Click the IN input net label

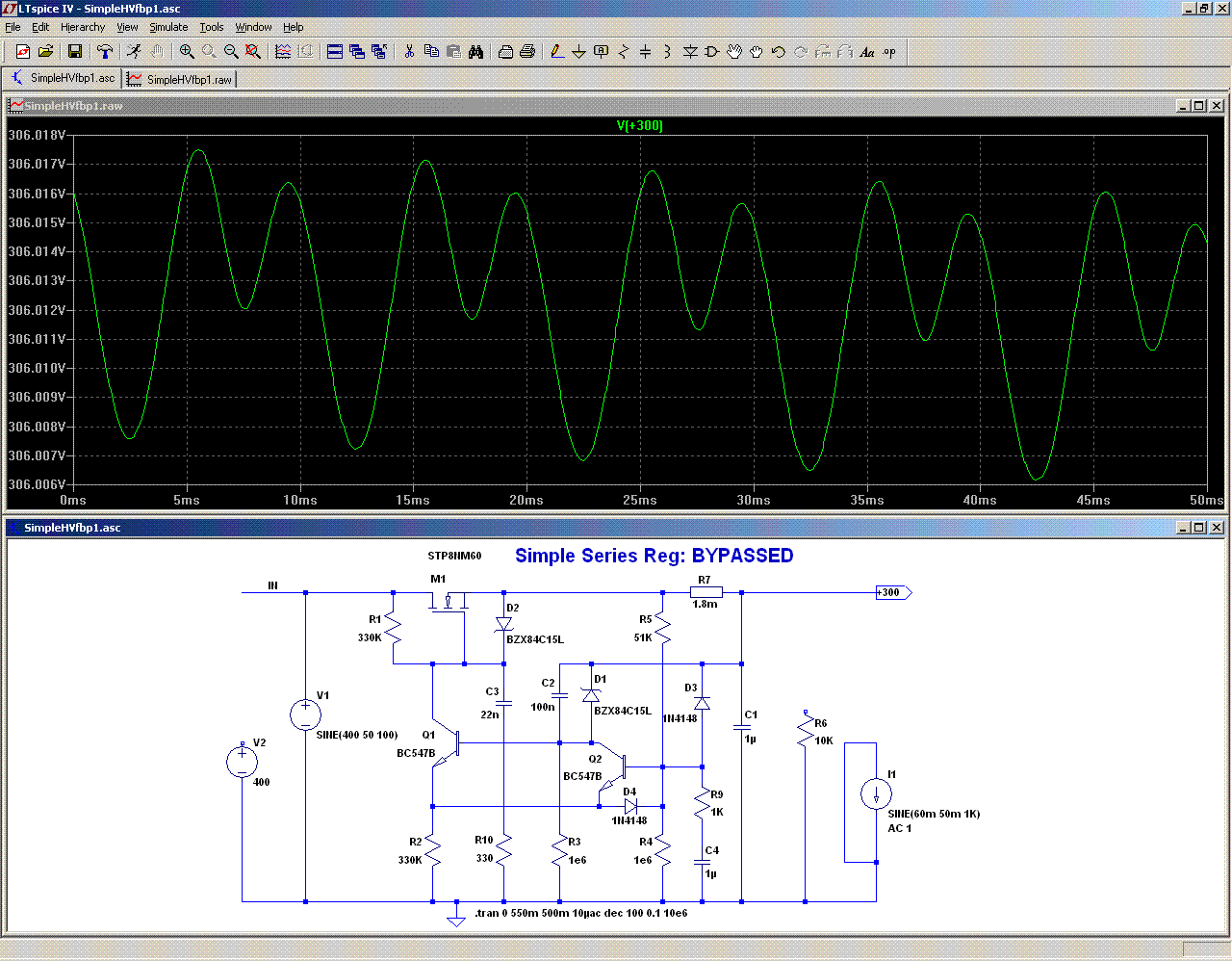point(272,585)
